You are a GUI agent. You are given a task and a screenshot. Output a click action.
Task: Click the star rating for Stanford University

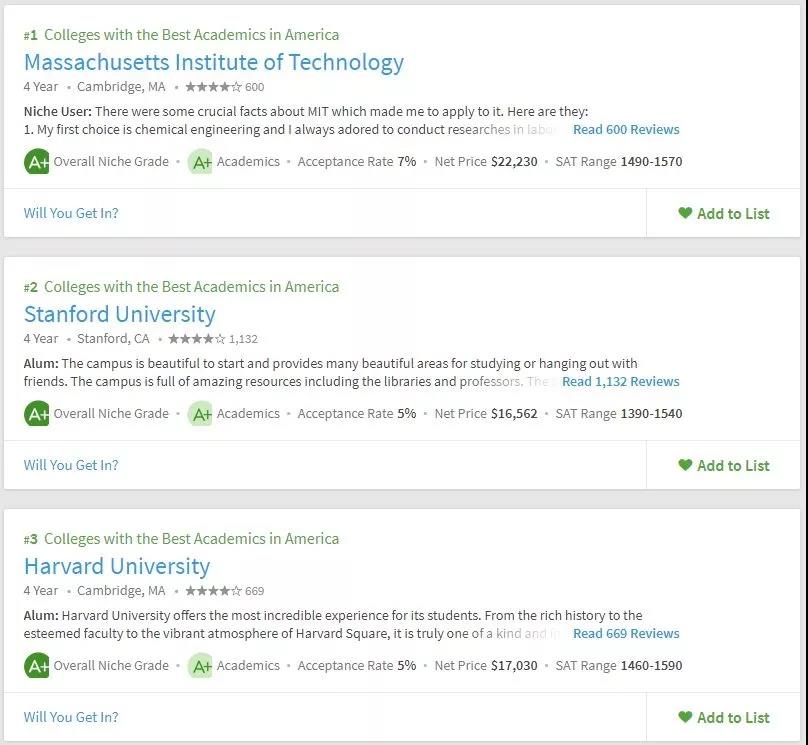pos(197,338)
